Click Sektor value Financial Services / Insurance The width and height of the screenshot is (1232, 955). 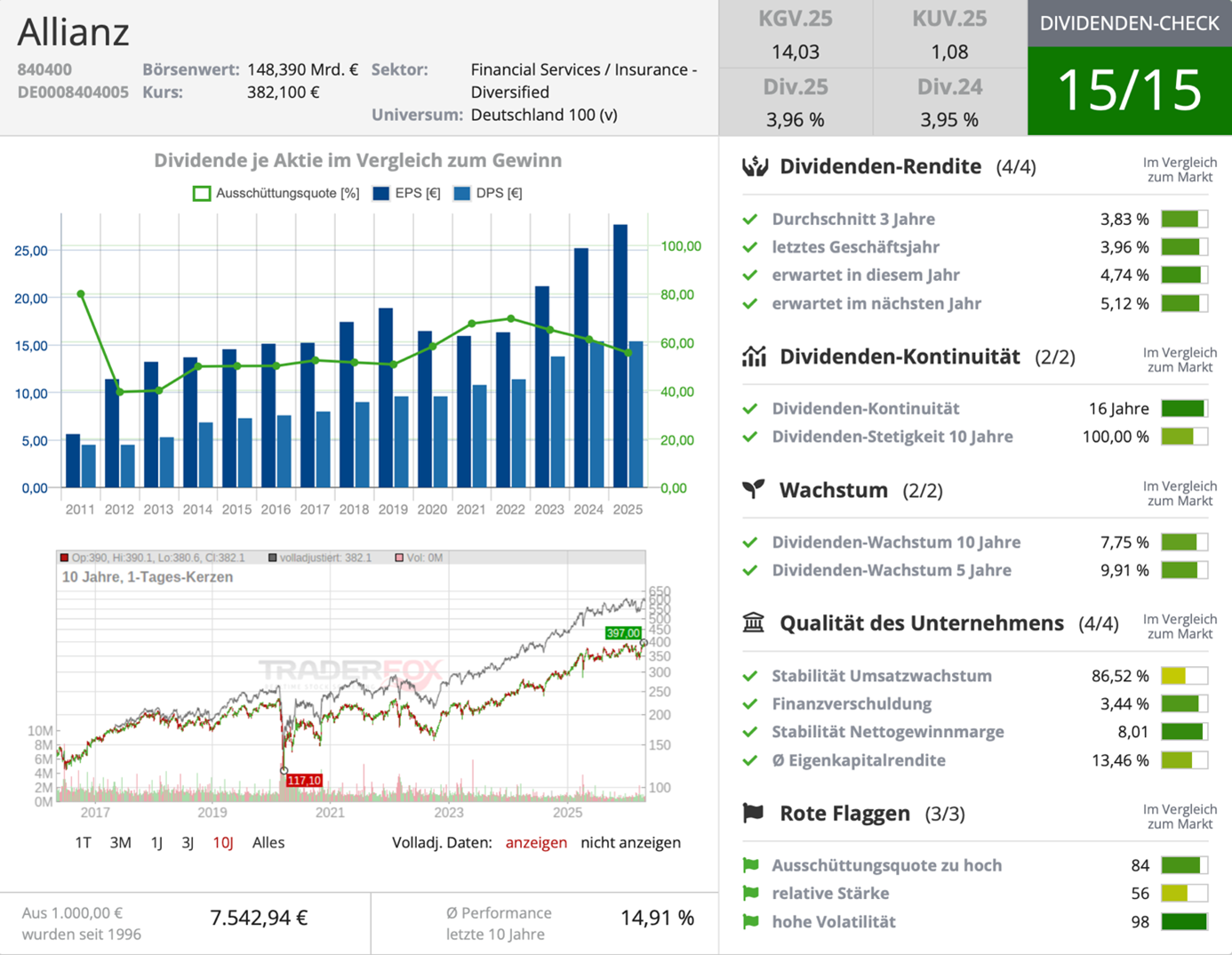point(584,80)
